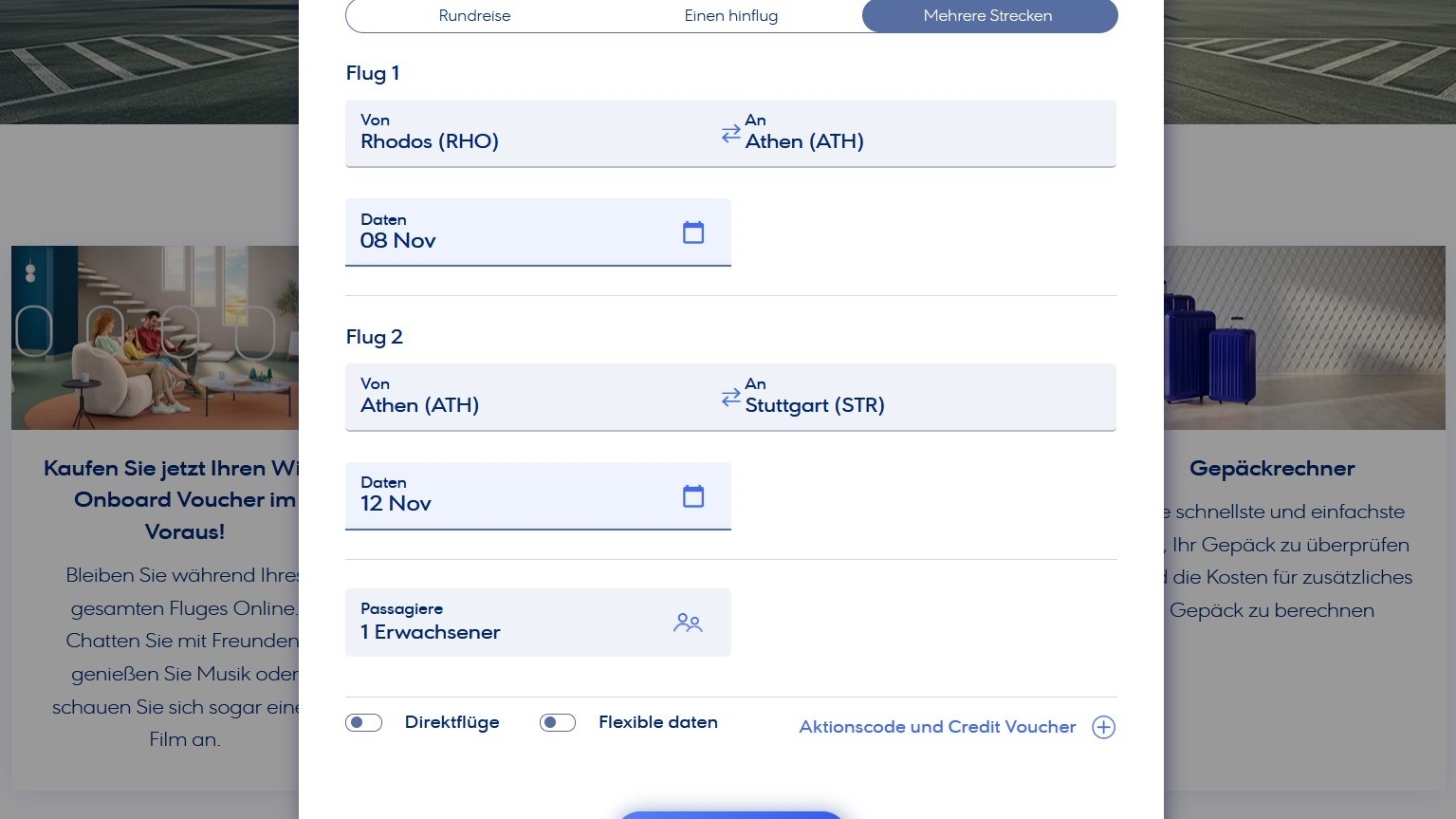Click plus icon beside Aktionscode und Credit Voucher

[x=1103, y=727]
